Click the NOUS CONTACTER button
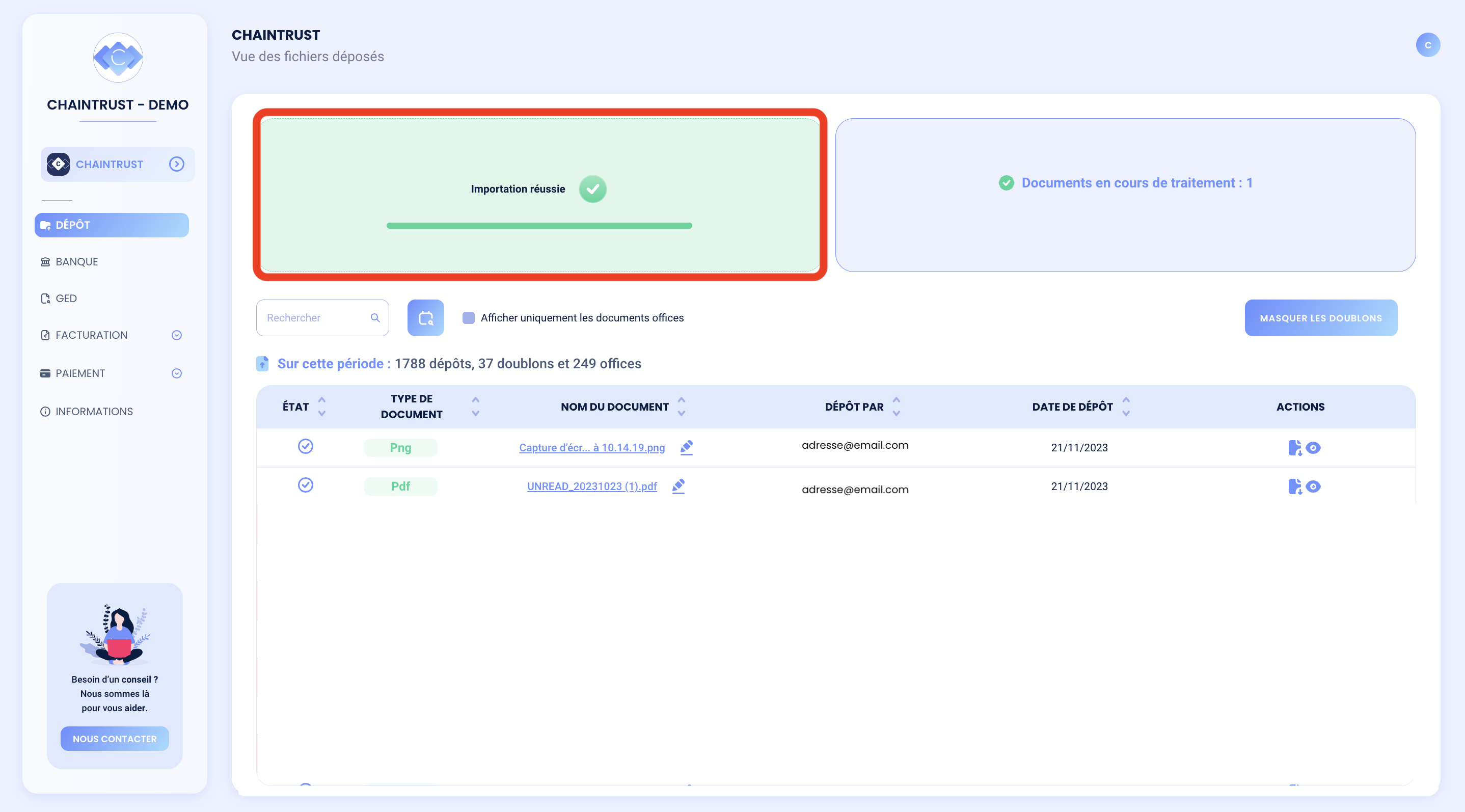The width and height of the screenshot is (1465, 812). (114, 739)
